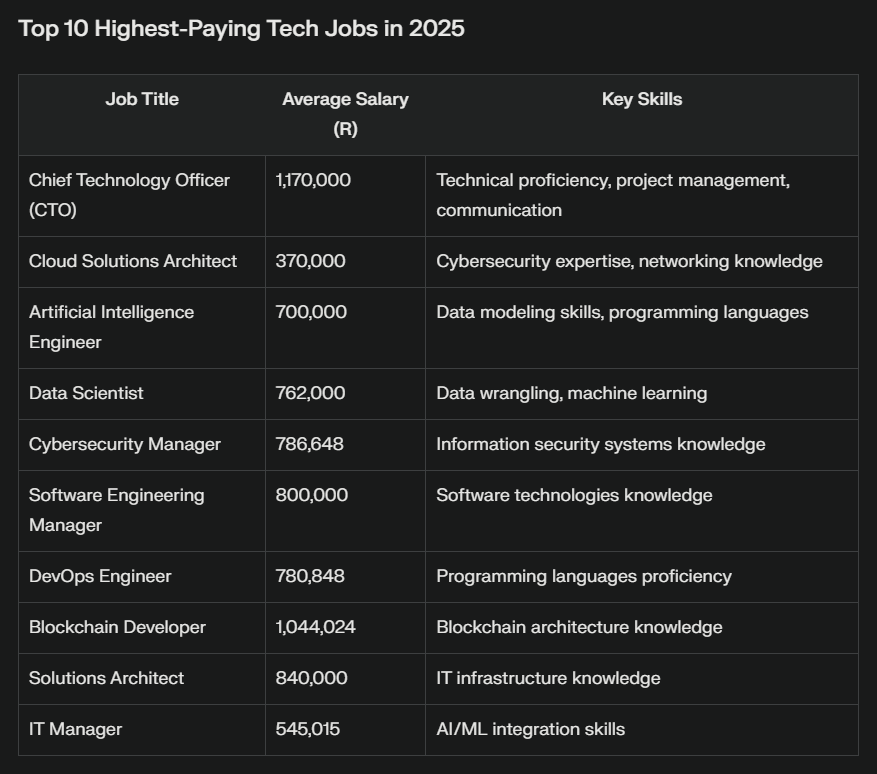Select the 'Chief Technology Officer (CTO)' cell
Image resolution: width=877 pixels, height=774 pixels.
pyautogui.click(x=129, y=195)
